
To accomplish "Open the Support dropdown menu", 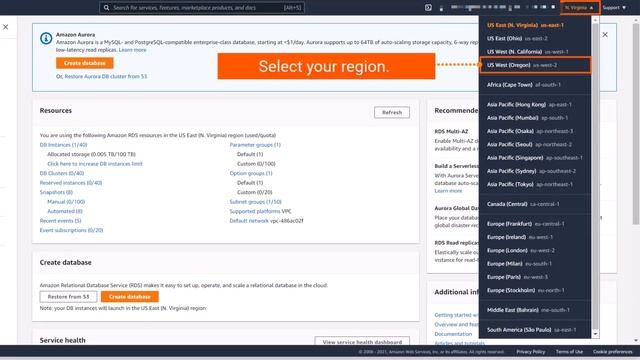I will pyautogui.click(x=614, y=8).
